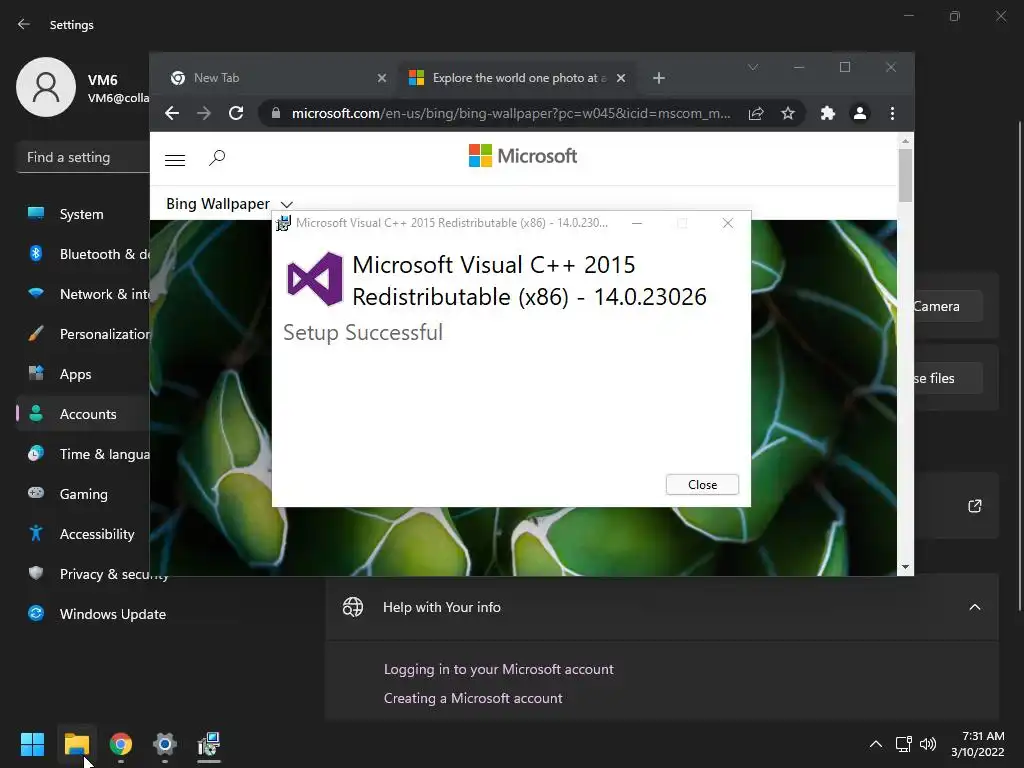Click the VM6 user avatar
1024x768 pixels.
point(46,87)
